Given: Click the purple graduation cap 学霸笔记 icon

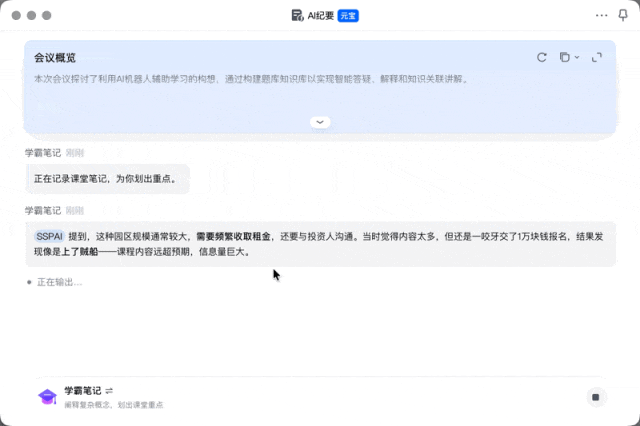Looking at the screenshot, I should point(47,397).
